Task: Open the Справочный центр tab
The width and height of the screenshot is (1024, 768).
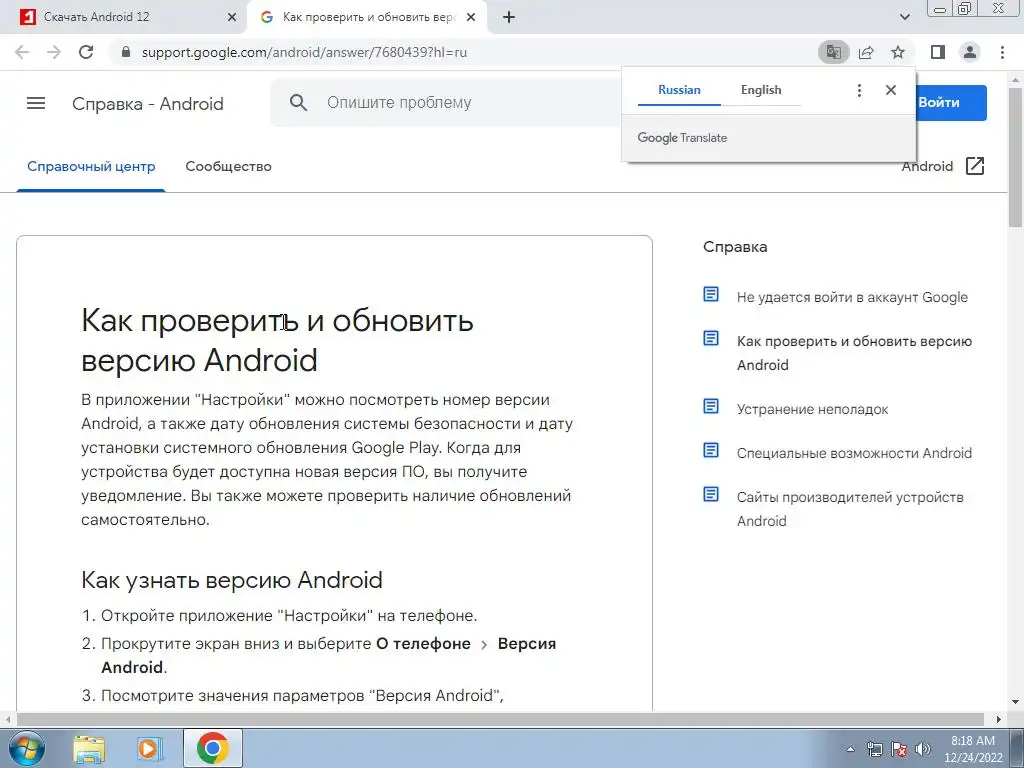Action: point(91,167)
